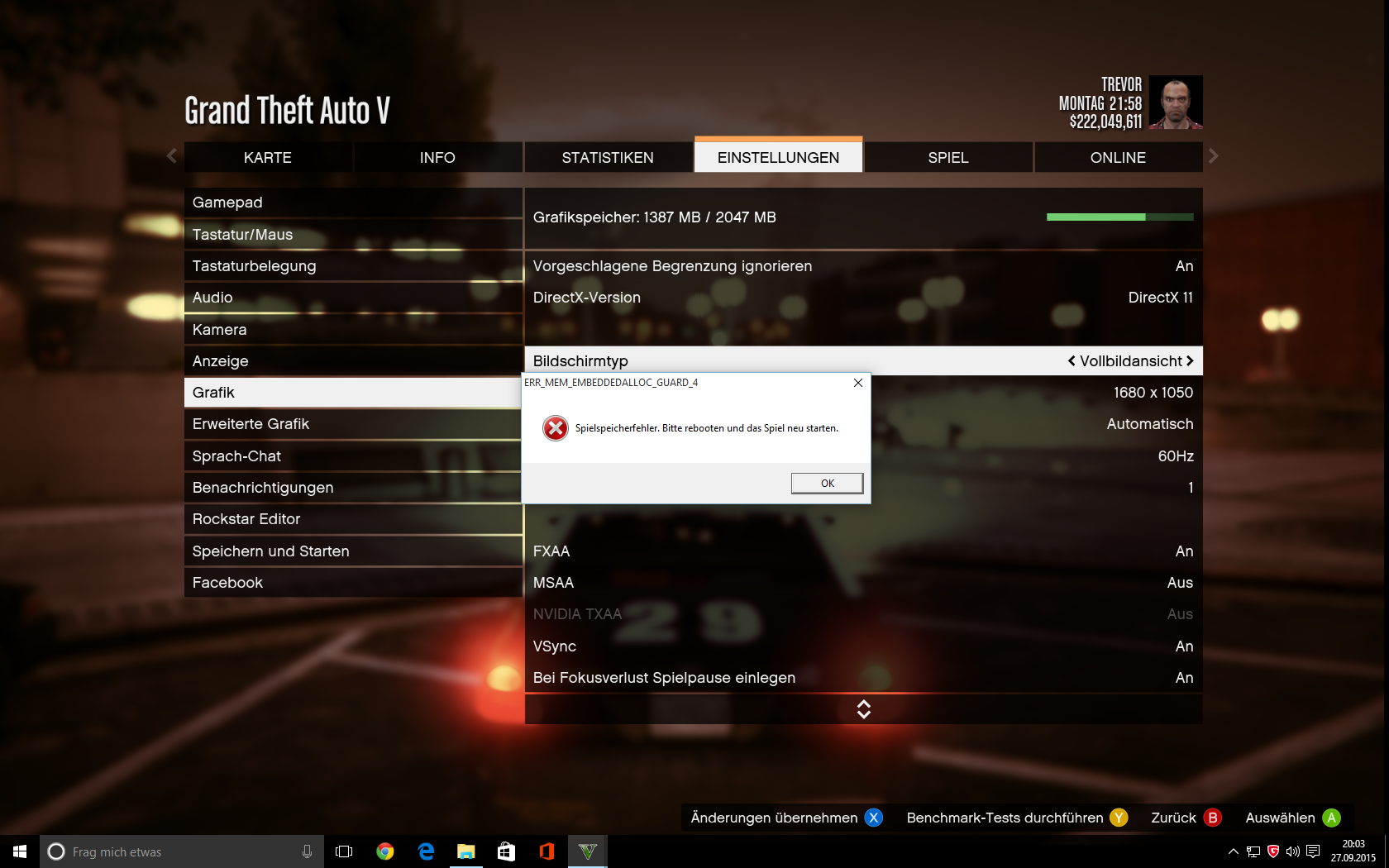This screenshot has height=868, width=1389.
Task: Click the scroll arrows below the graphics list
Action: pos(864,709)
